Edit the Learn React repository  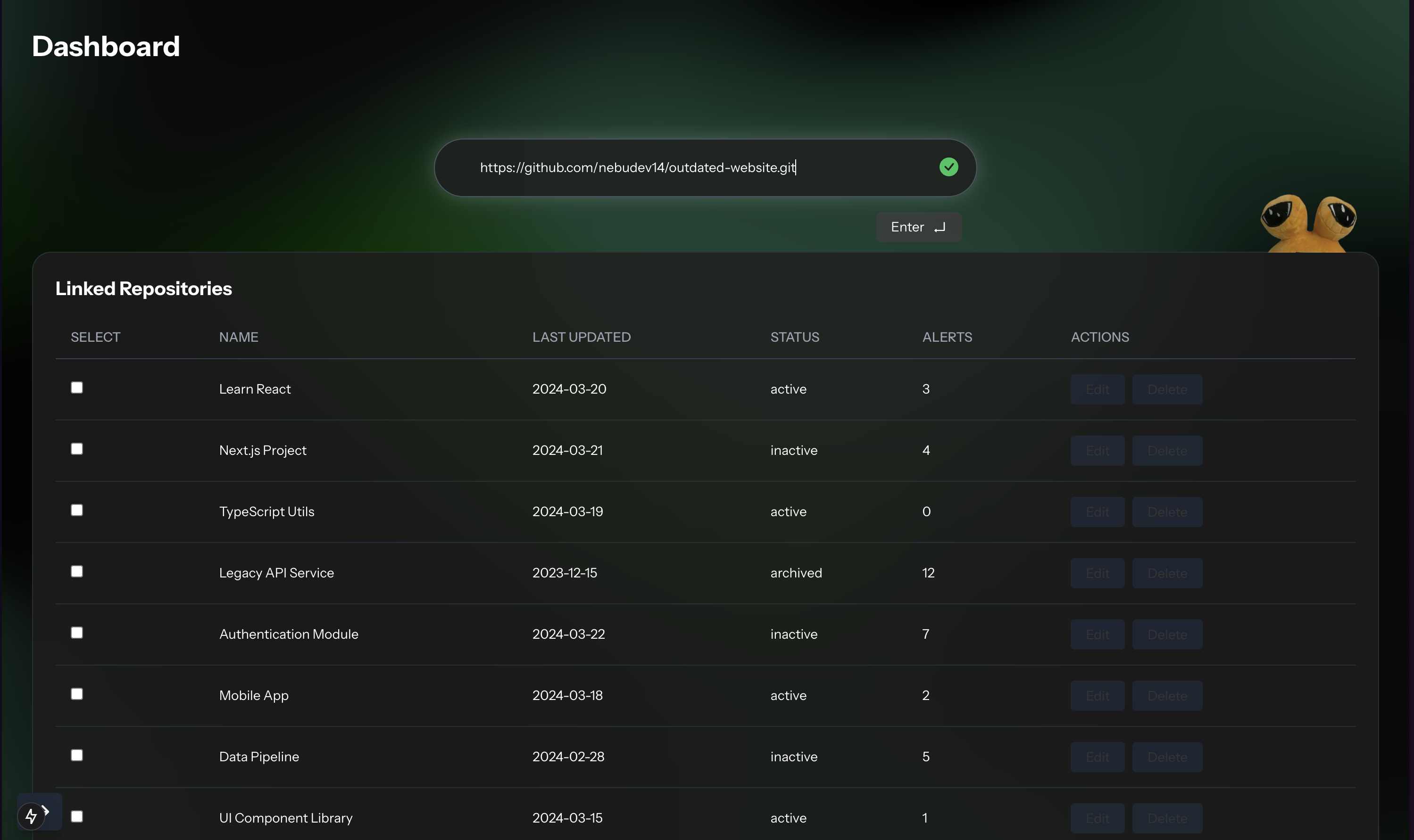(1097, 389)
